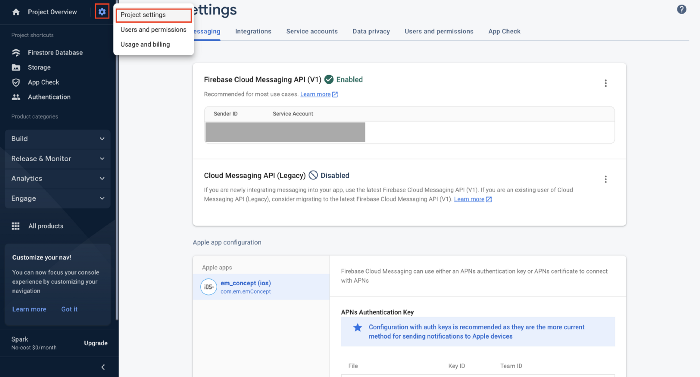Open the Data privacy tab

pyautogui.click(x=371, y=31)
